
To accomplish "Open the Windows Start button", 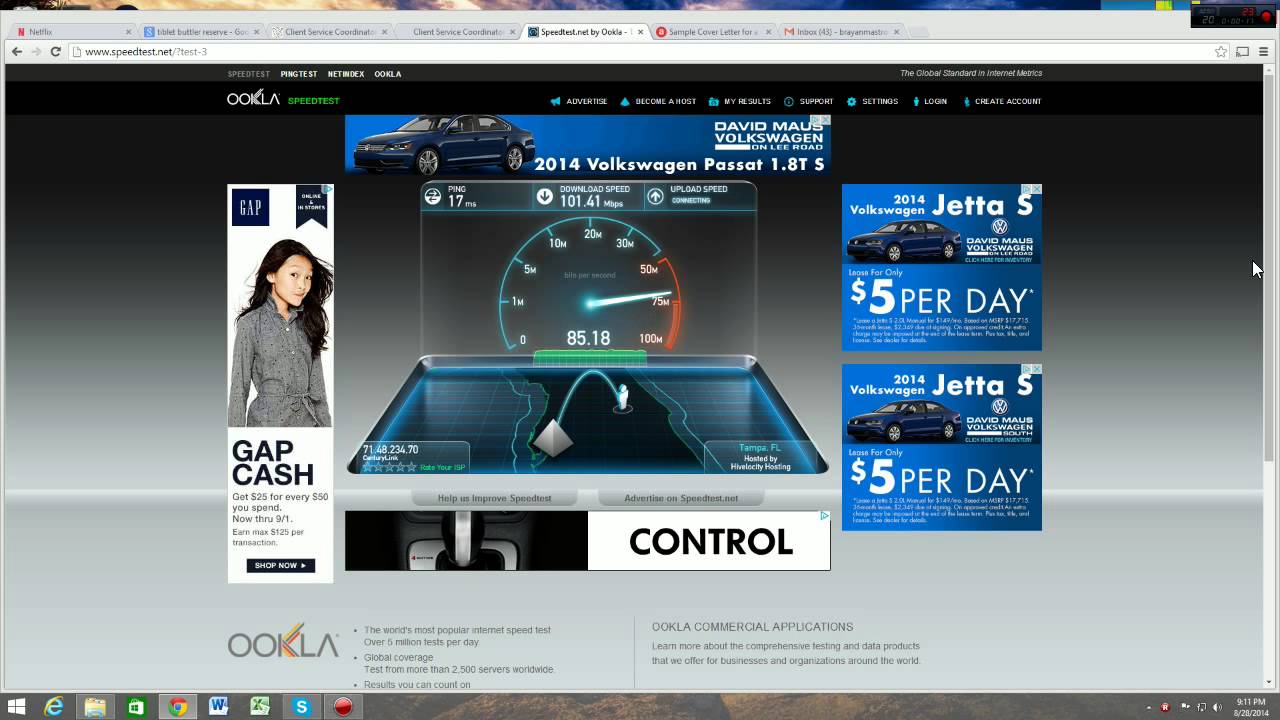I will tap(17, 706).
